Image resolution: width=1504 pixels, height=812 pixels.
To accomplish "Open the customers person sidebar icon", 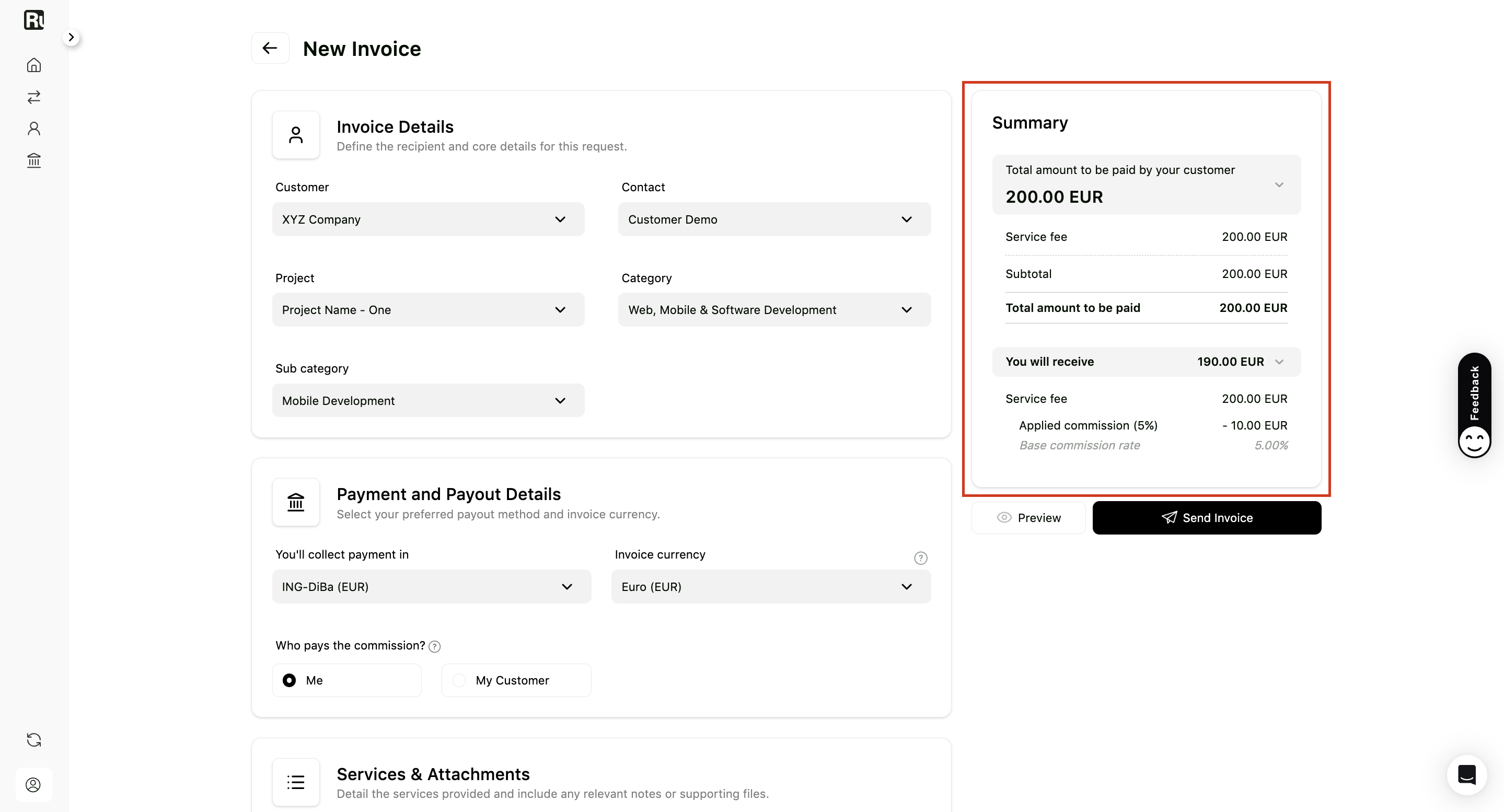I will pyautogui.click(x=34, y=129).
